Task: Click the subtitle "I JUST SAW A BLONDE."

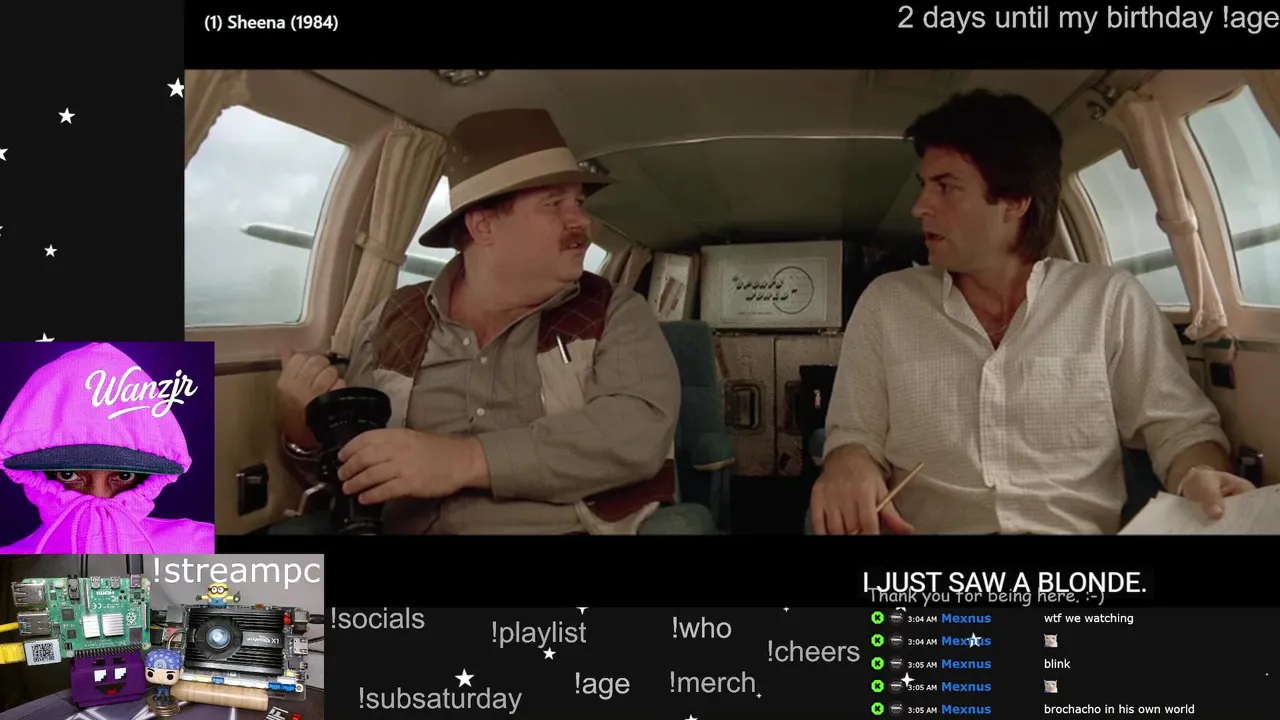Action: pyautogui.click(x=1004, y=583)
